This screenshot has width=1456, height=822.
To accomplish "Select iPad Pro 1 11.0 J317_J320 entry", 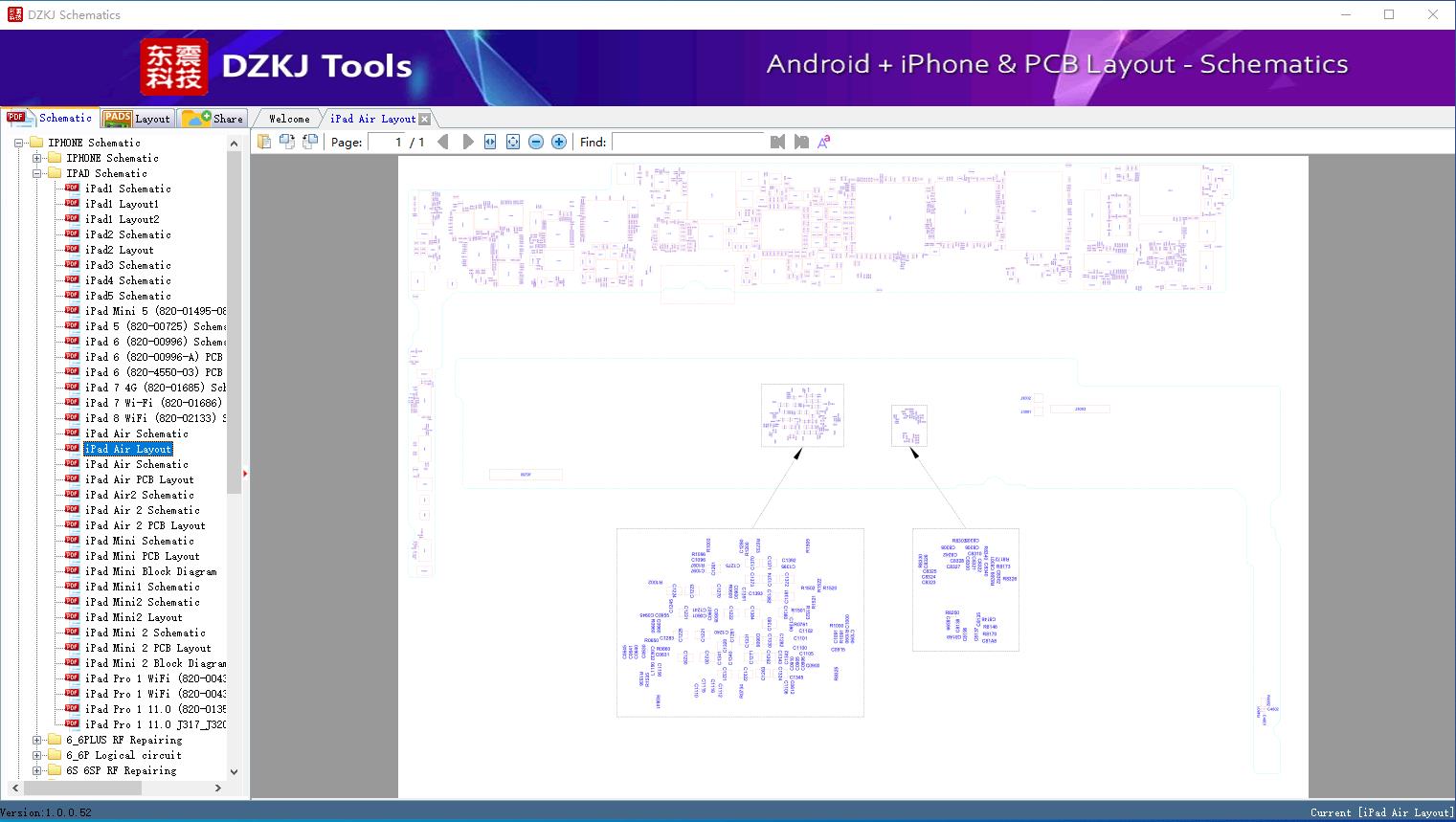I will 155,725.
